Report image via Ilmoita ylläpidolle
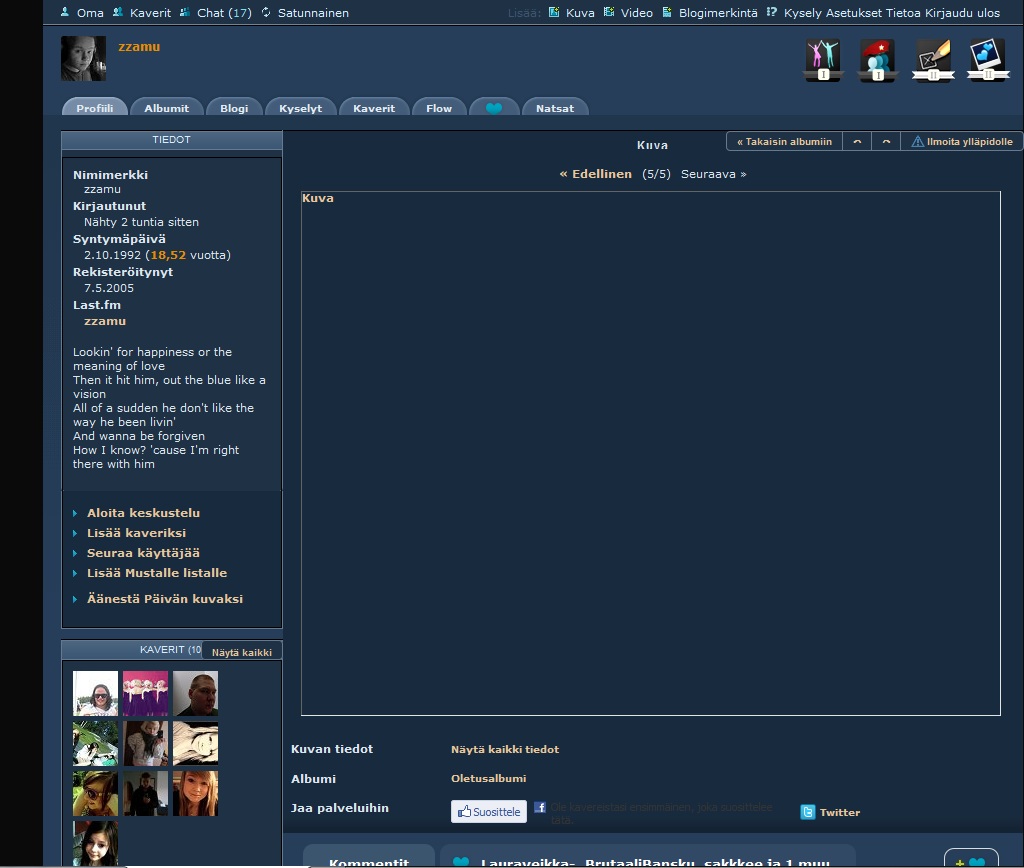The height and width of the screenshot is (868, 1024). click(x=962, y=141)
